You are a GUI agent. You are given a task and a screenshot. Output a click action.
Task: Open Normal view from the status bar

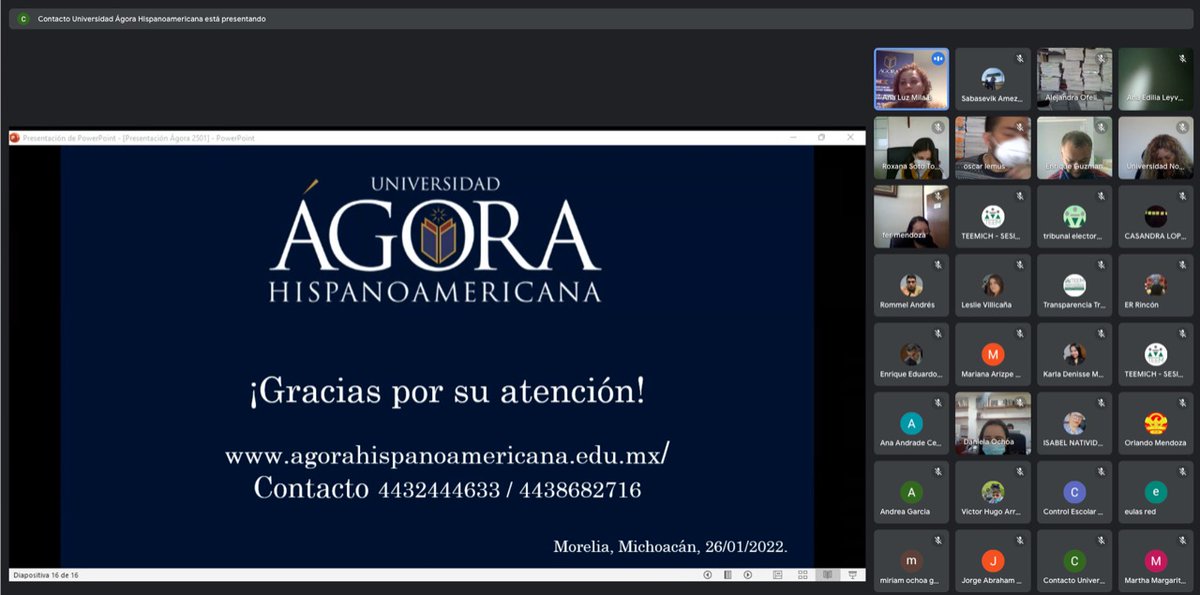pos(776,575)
